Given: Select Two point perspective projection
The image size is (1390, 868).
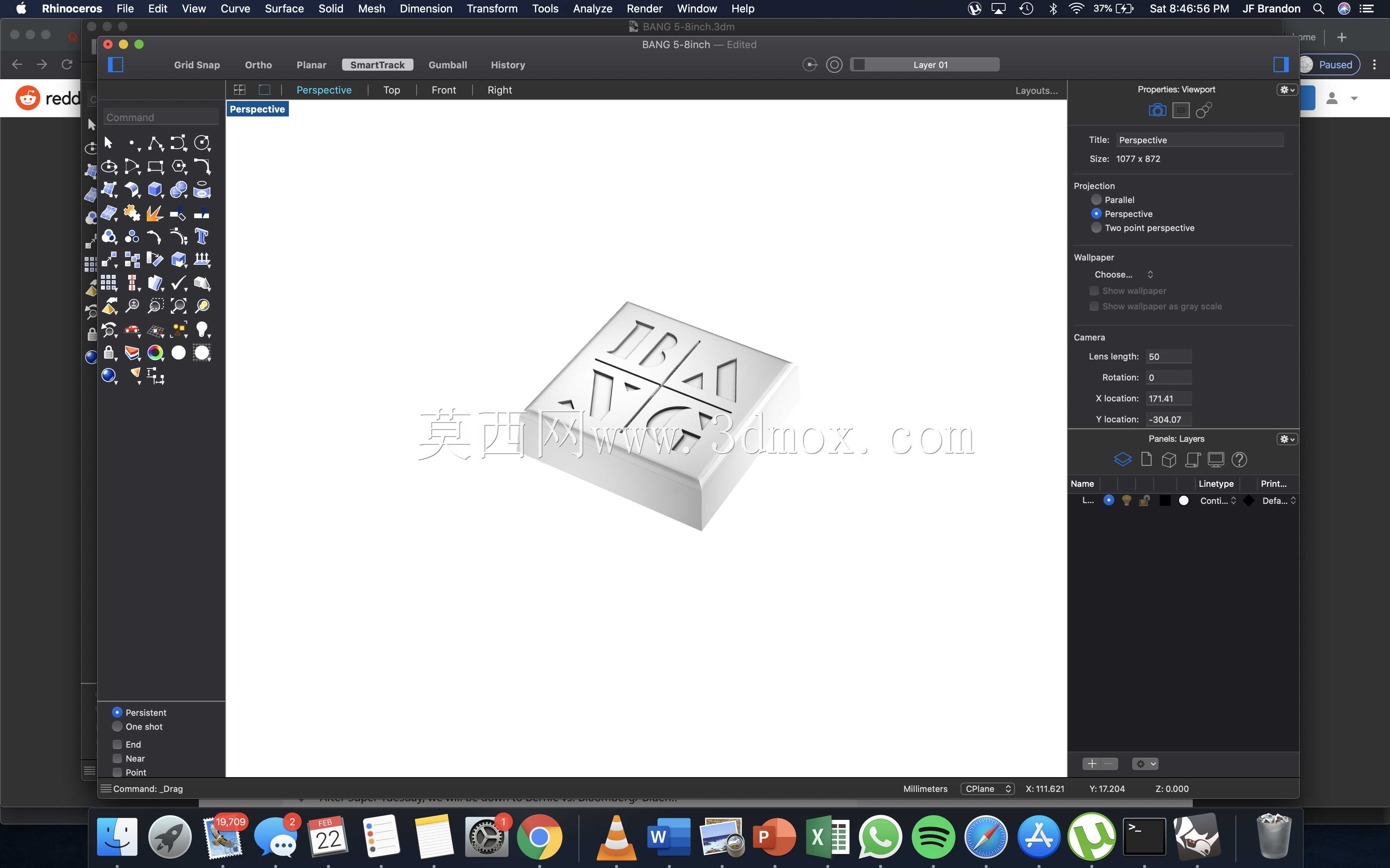Looking at the screenshot, I should tap(1096, 228).
